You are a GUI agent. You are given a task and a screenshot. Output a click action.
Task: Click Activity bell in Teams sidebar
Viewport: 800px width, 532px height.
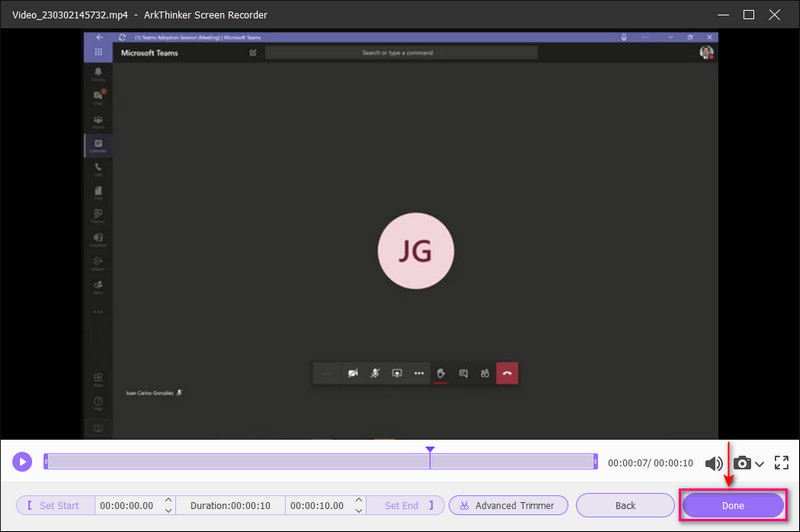(98, 74)
